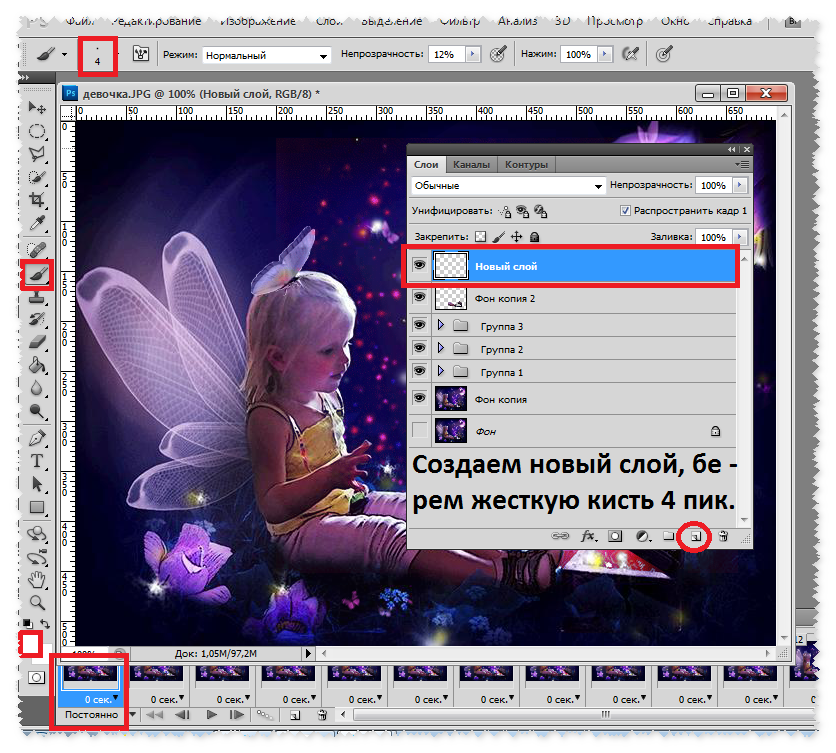Open the Обычные blend mode dropdown

pos(509,186)
